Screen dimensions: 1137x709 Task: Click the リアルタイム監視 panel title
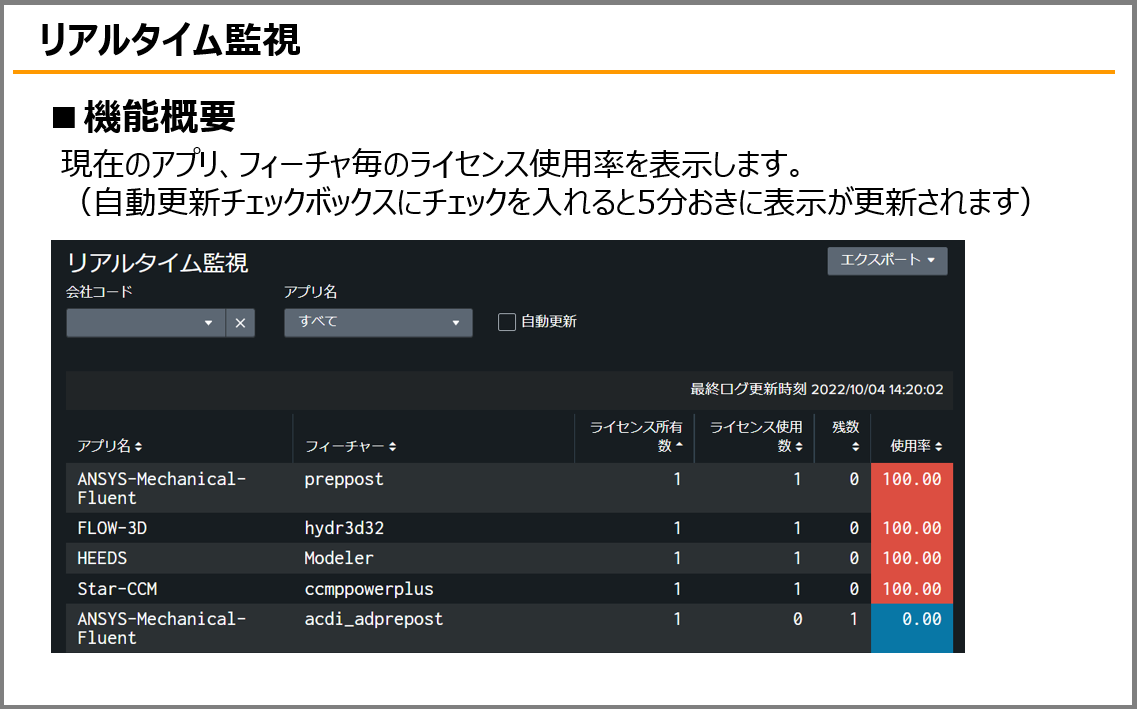[x=157, y=262]
